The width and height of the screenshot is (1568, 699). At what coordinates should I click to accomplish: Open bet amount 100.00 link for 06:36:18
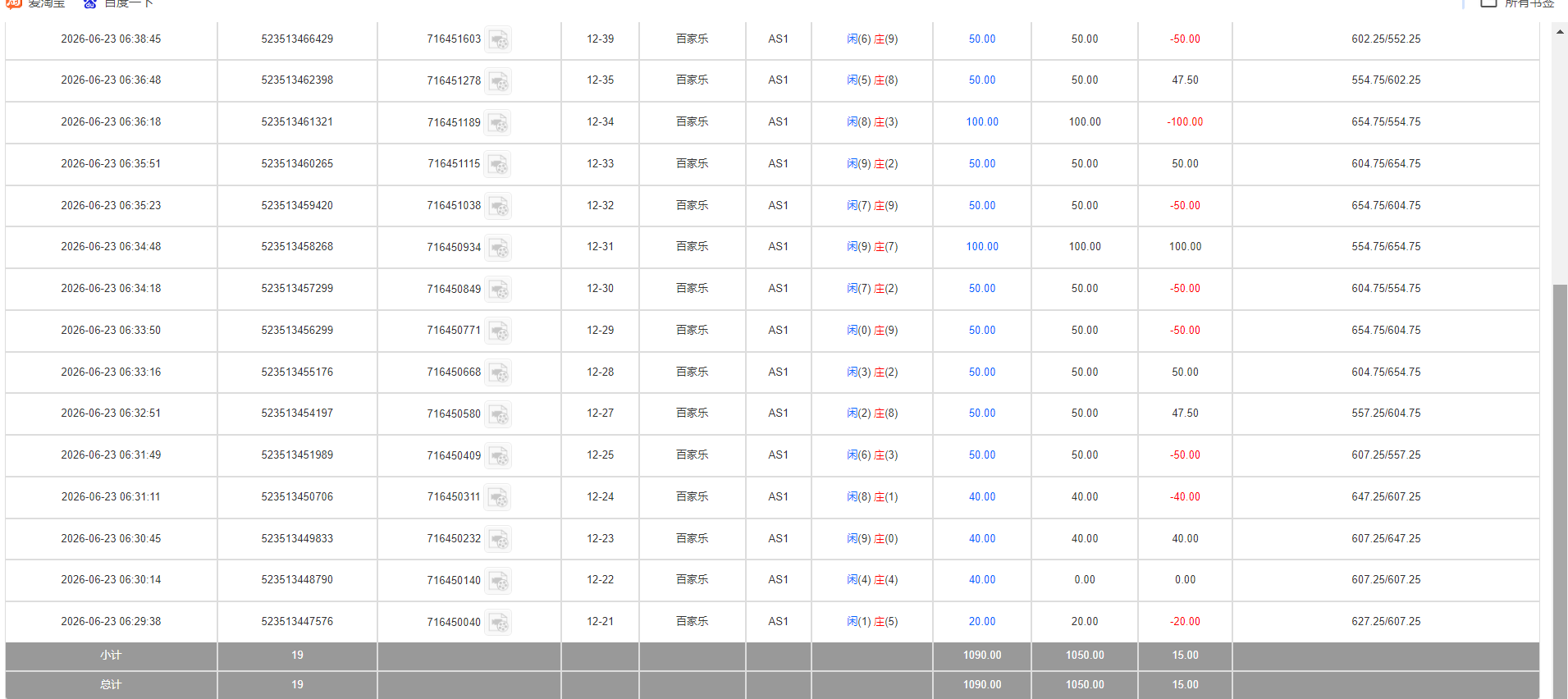pyautogui.click(x=982, y=122)
